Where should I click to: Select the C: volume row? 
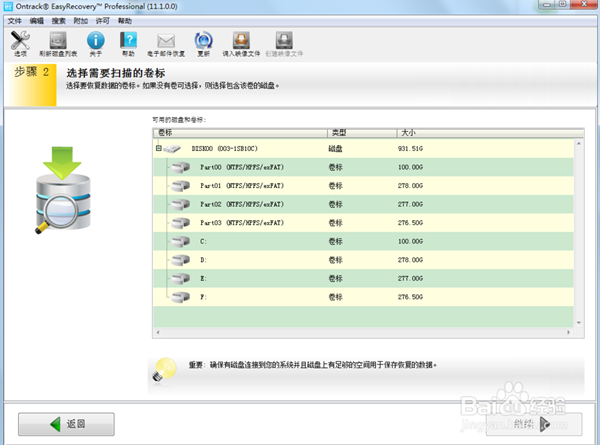[363, 241]
